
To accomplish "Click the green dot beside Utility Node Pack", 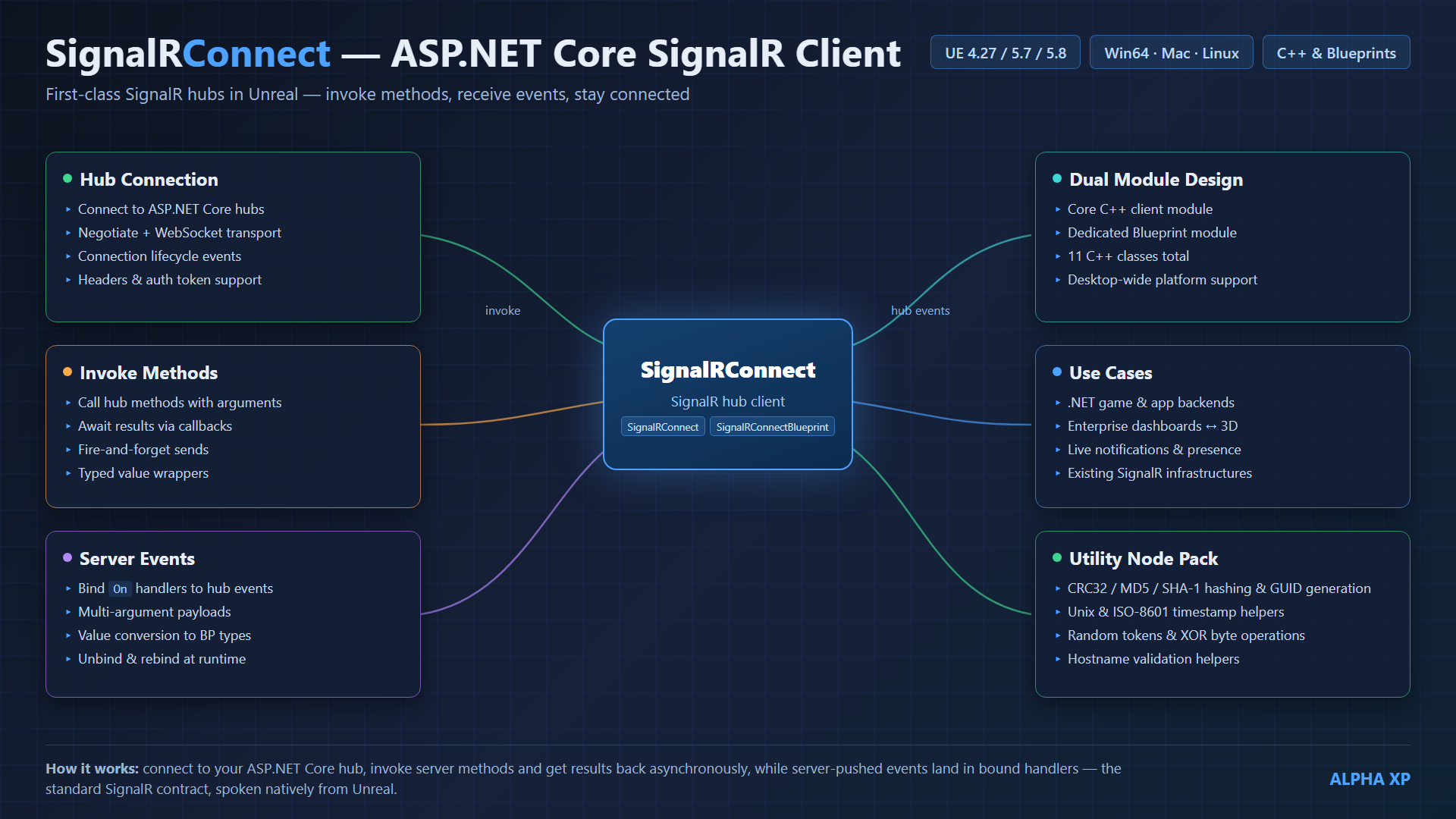I will 1057,557.
